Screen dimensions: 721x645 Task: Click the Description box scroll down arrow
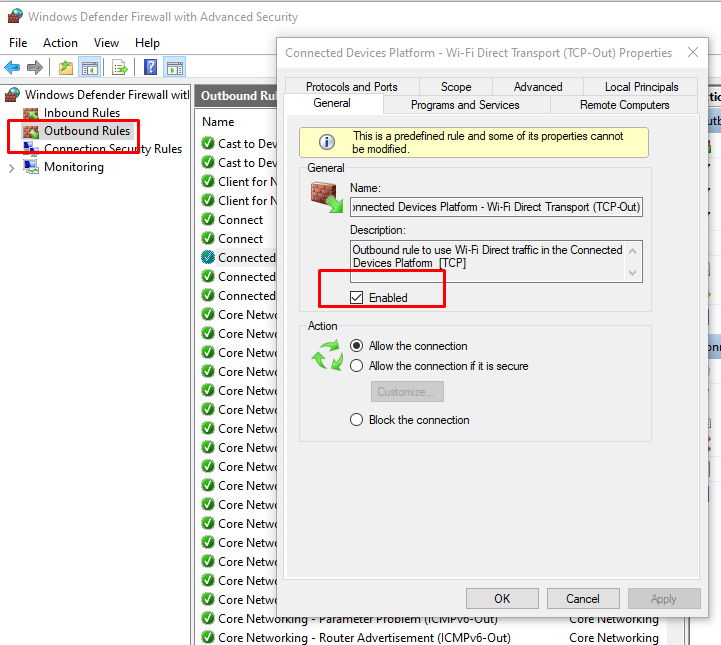pos(633,273)
